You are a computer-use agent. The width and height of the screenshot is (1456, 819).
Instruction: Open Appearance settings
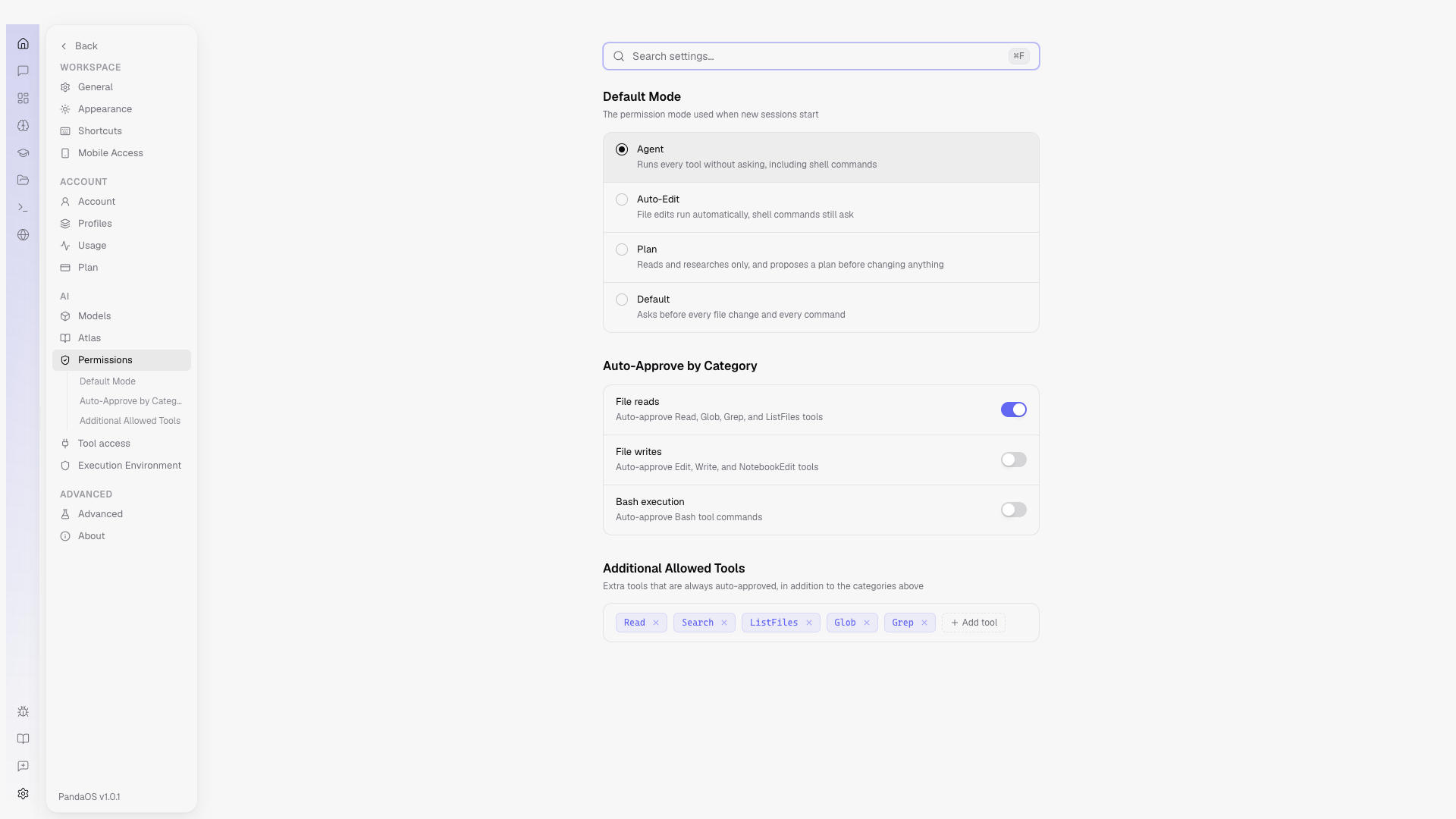121,109
